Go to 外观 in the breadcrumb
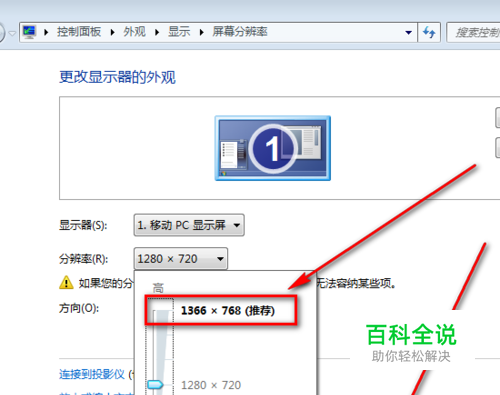This screenshot has width=500, height=395. pyautogui.click(x=134, y=32)
